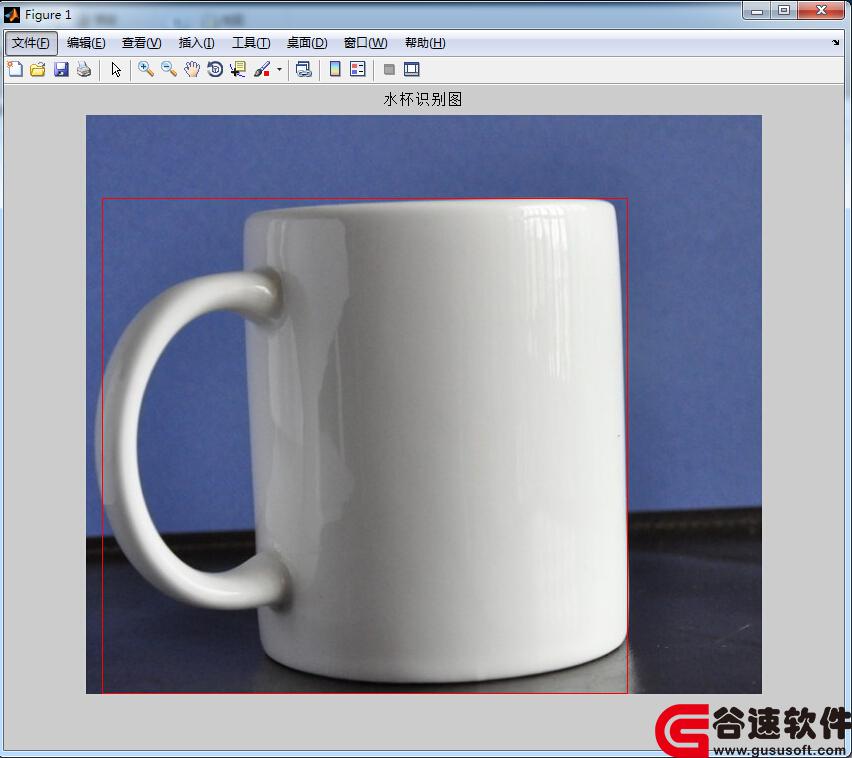Insert a legend using the toolbar icon
The image size is (852, 758).
pyautogui.click(x=358, y=70)
